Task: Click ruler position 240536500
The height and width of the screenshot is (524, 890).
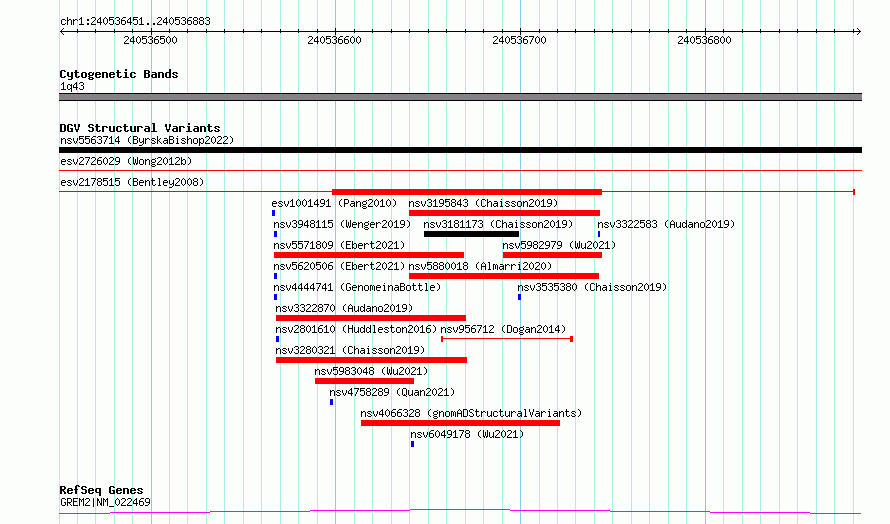Action: 150,40
